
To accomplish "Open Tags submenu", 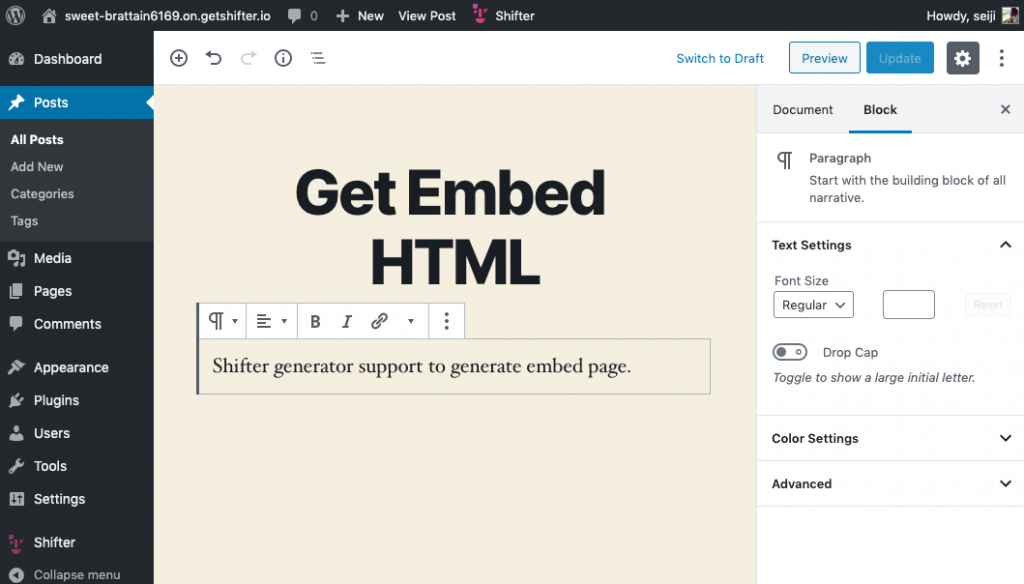I will (24, 221).
